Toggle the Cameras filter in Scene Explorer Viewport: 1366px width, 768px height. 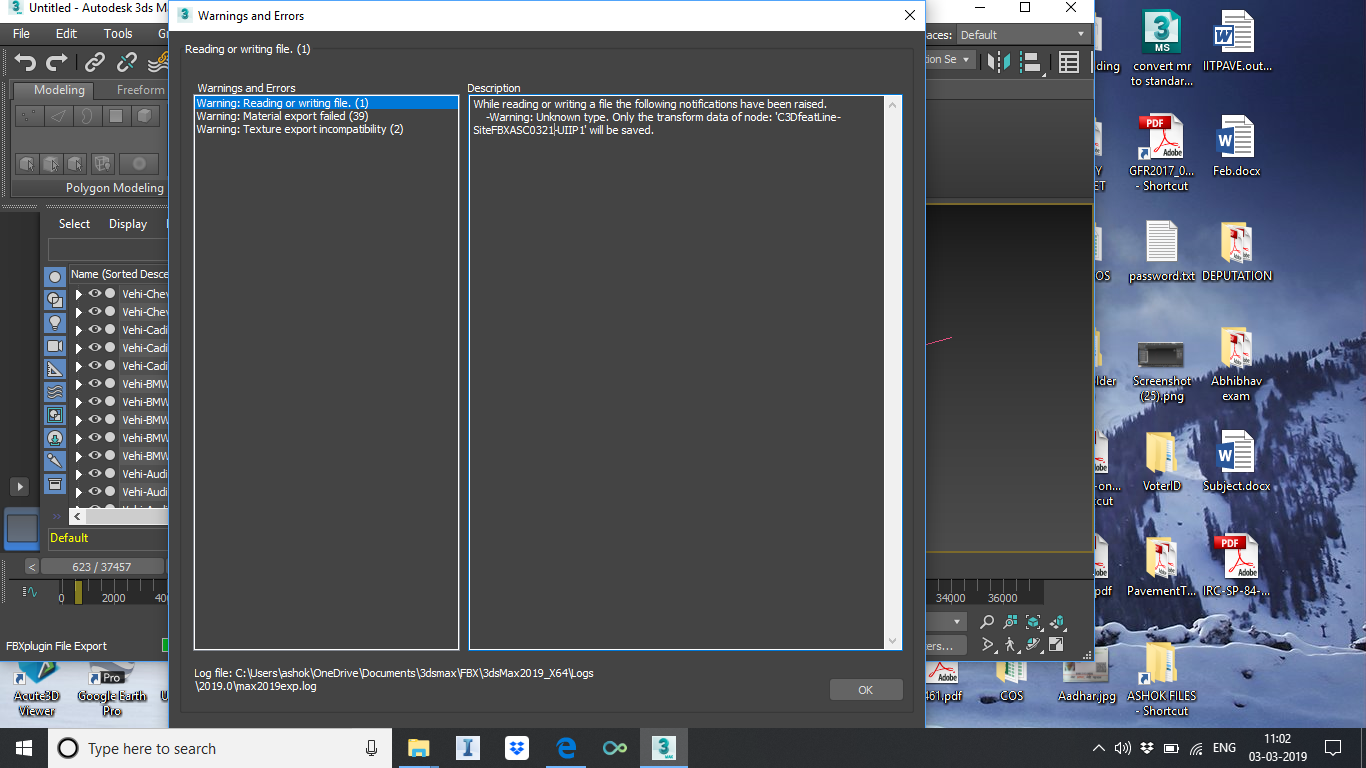[55, 345]
